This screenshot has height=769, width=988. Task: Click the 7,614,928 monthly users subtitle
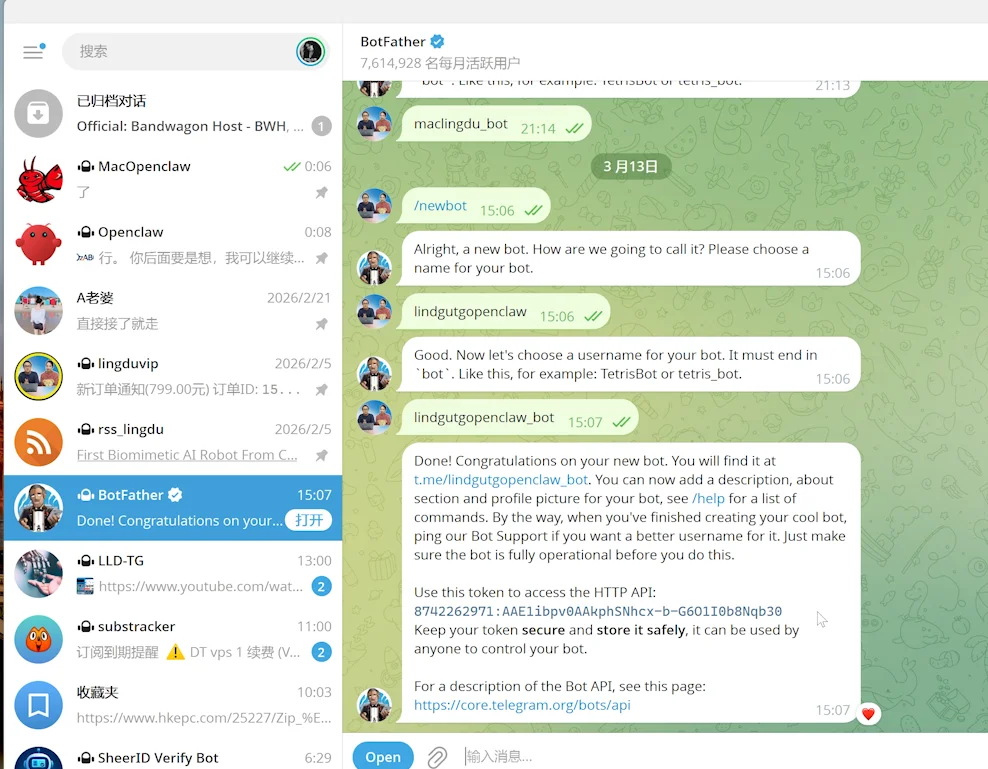tap(440, 63)
